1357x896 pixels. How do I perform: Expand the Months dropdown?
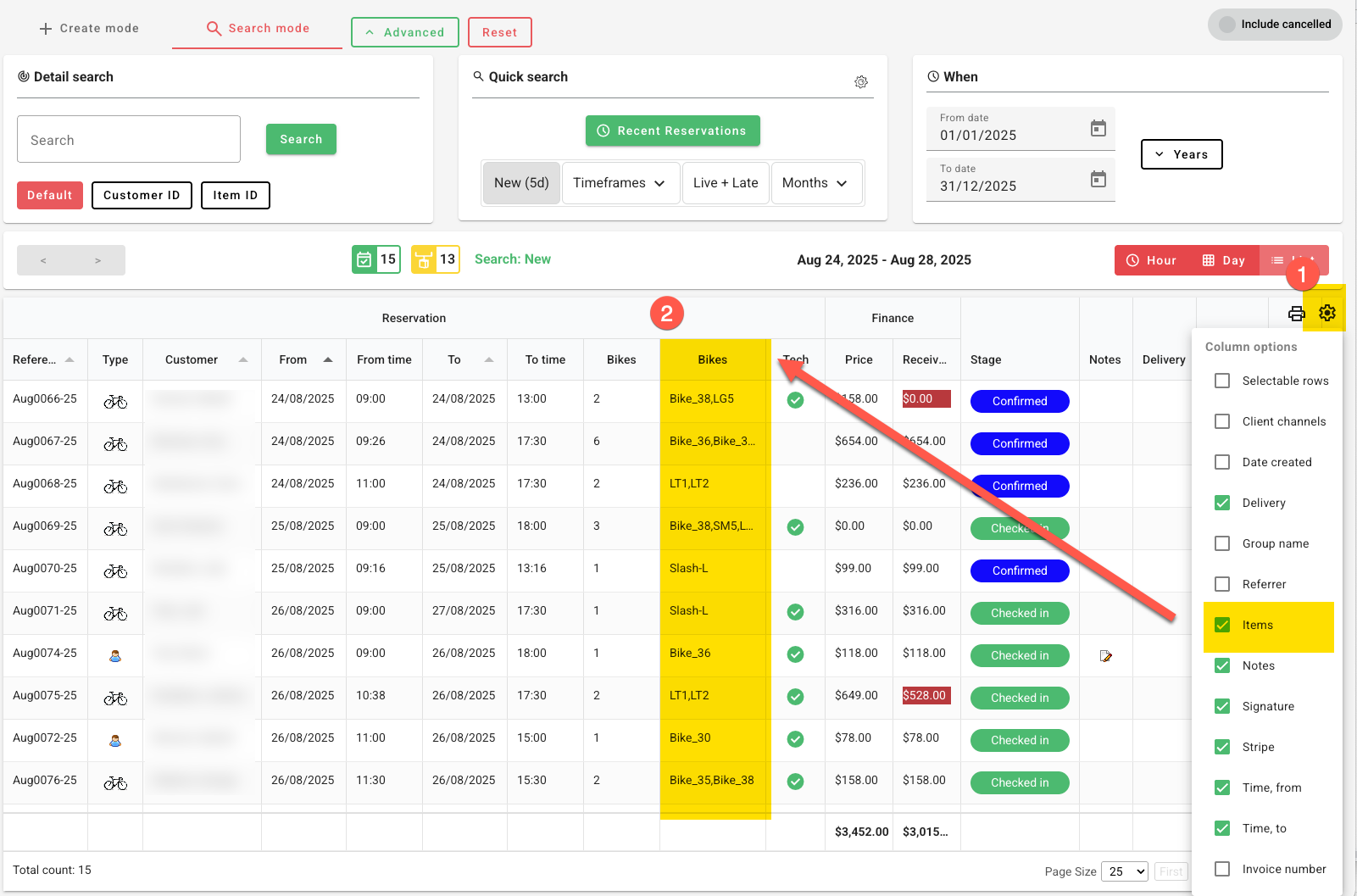815,183
